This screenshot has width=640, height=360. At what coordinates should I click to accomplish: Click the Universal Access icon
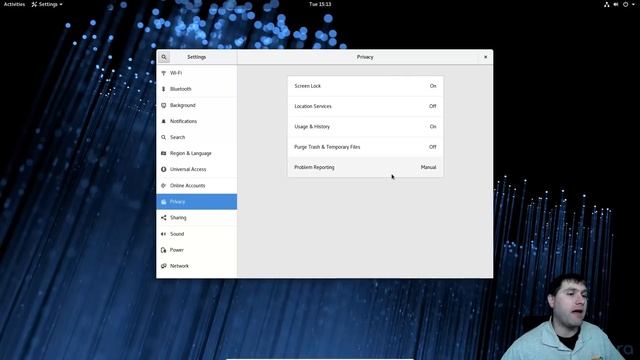pos(164,169)
